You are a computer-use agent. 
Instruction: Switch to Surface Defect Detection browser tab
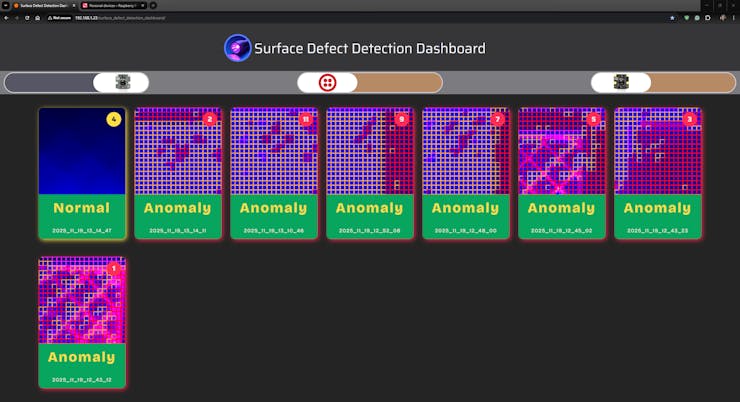[44, 6]
